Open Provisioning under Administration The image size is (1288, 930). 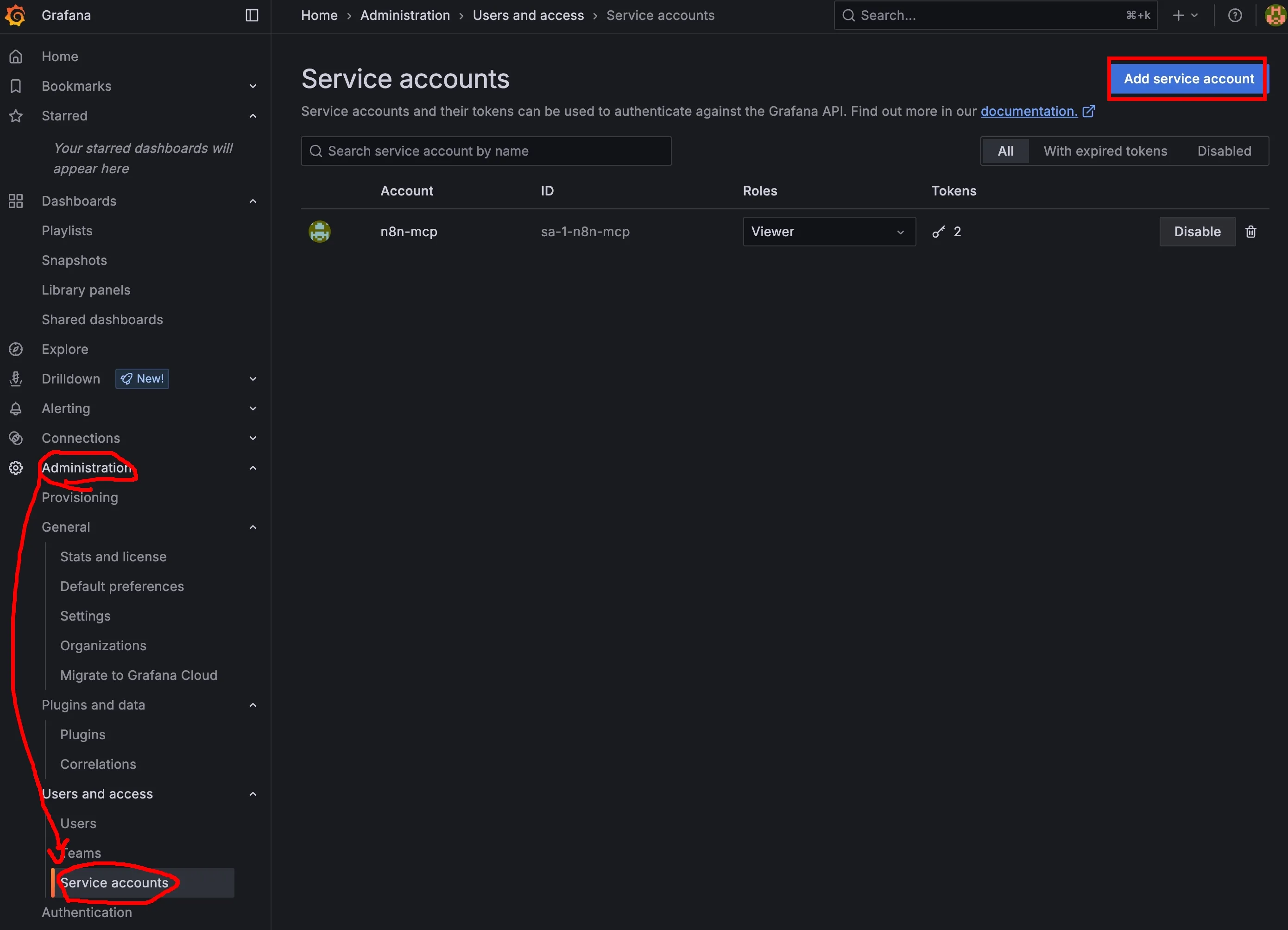pos(80,497)
